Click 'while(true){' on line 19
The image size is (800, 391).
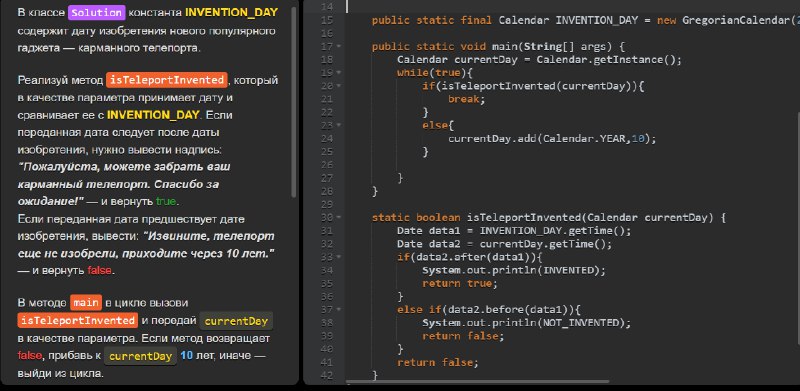click(x=435, y=73)
